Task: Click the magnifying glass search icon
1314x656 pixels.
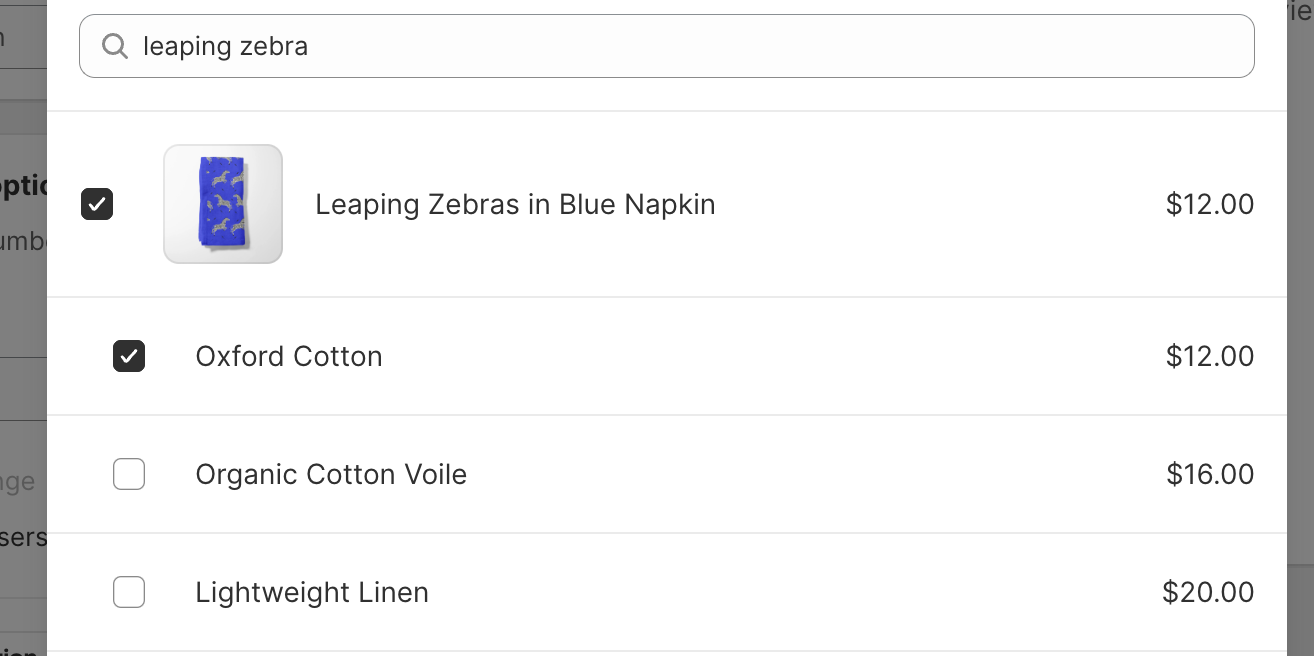Action: [115, 46]
